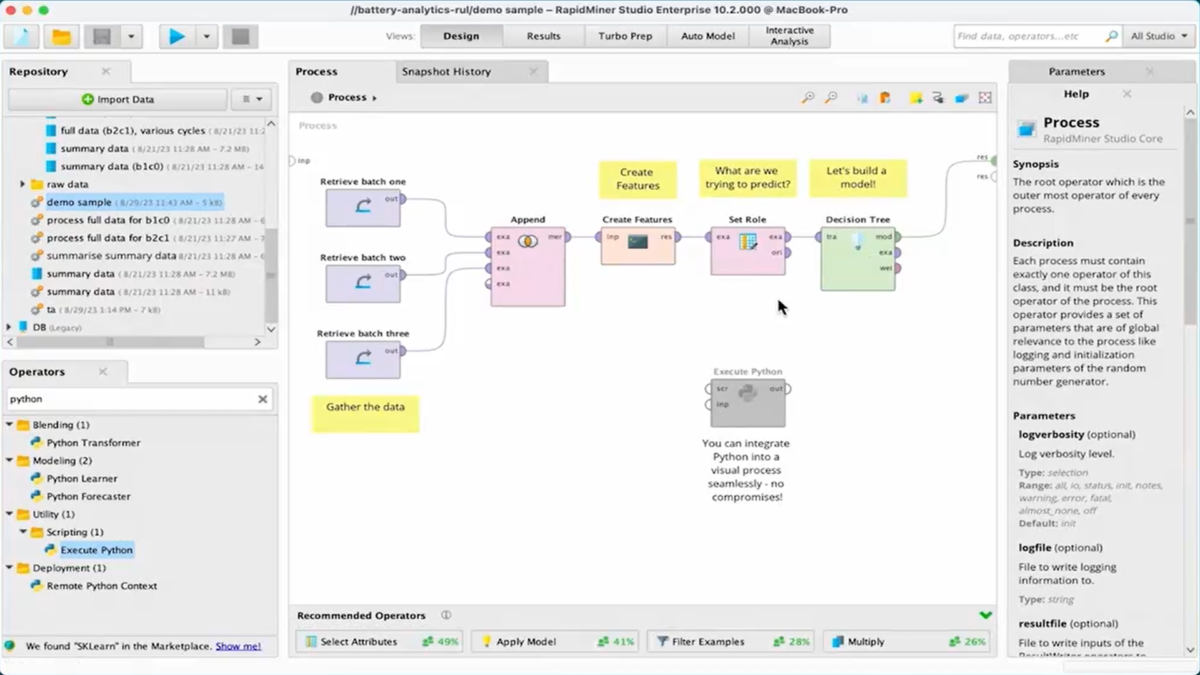Screen dimensions: 1200x675
Task: Zoom in on the process canvas
Action: pyautogui.click(x=808, y=97)
